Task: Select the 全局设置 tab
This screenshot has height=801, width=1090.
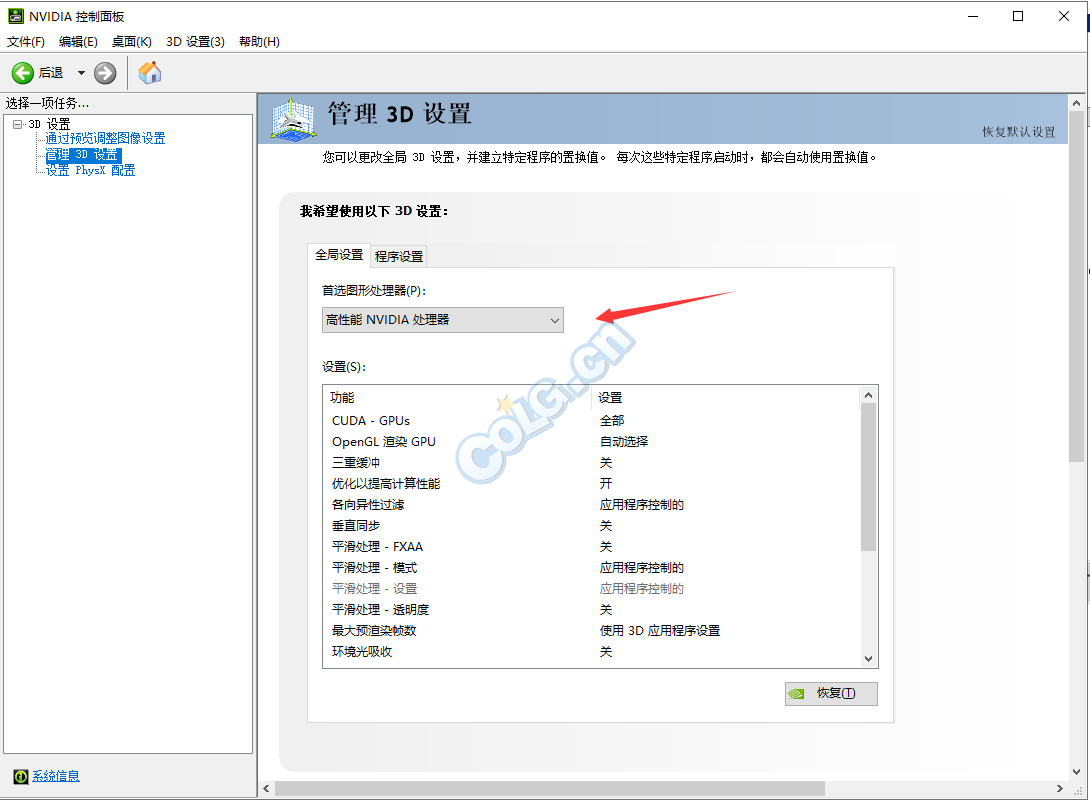Action: 339,255
